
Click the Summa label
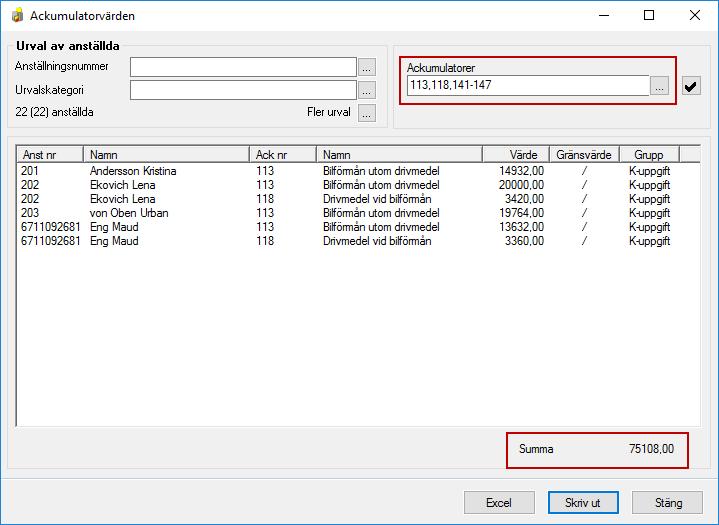(x=536, y=449)
